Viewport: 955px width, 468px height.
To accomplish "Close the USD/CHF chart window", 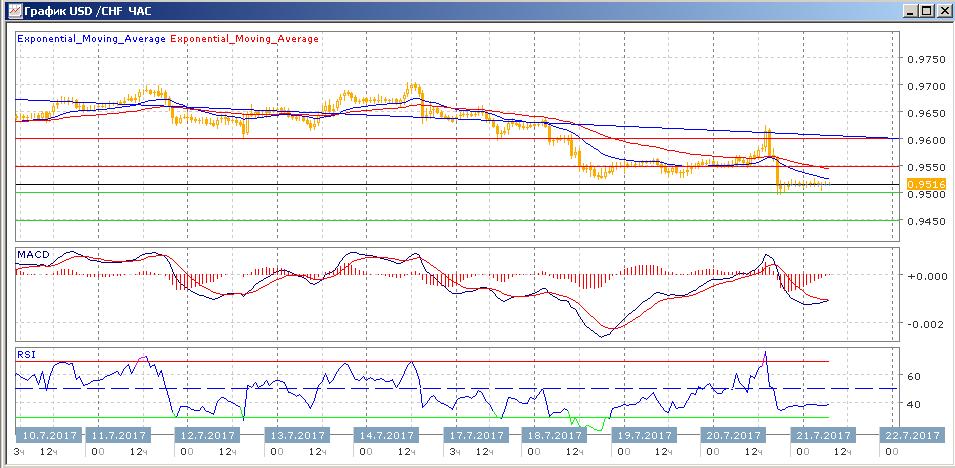I will [942, 10].
